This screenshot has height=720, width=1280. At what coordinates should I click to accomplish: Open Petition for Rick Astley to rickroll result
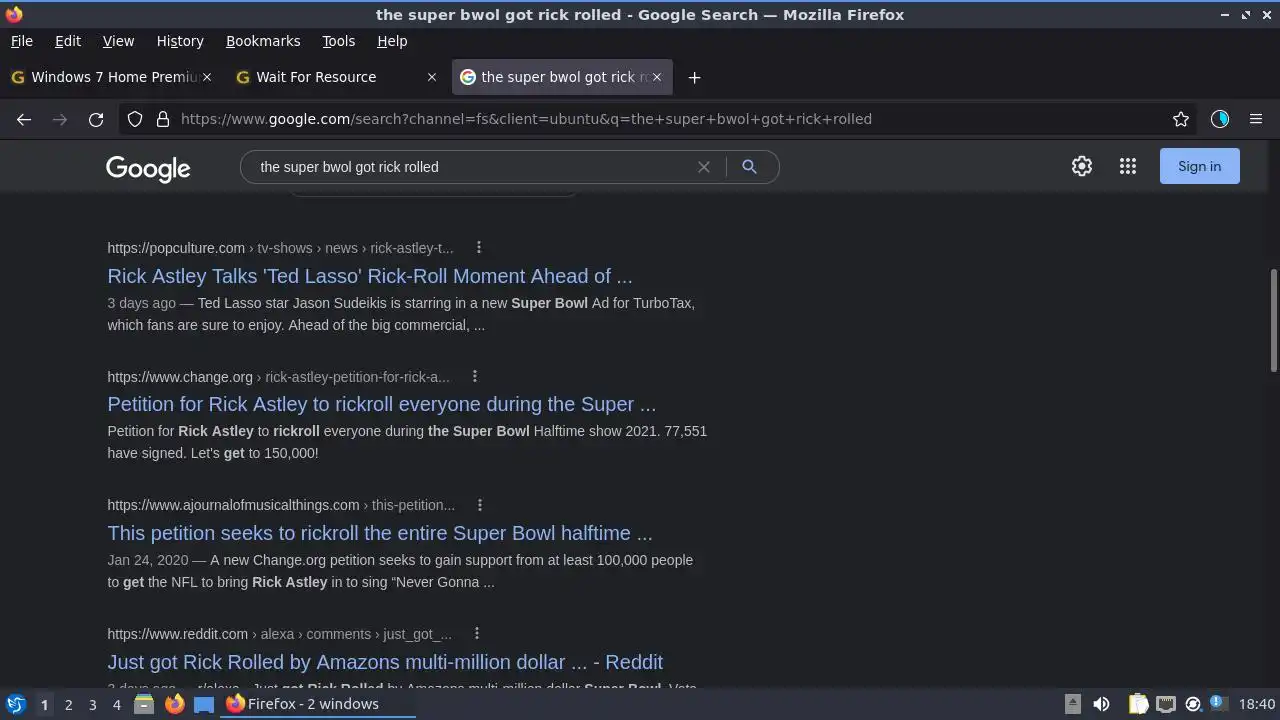coord(382,404)
